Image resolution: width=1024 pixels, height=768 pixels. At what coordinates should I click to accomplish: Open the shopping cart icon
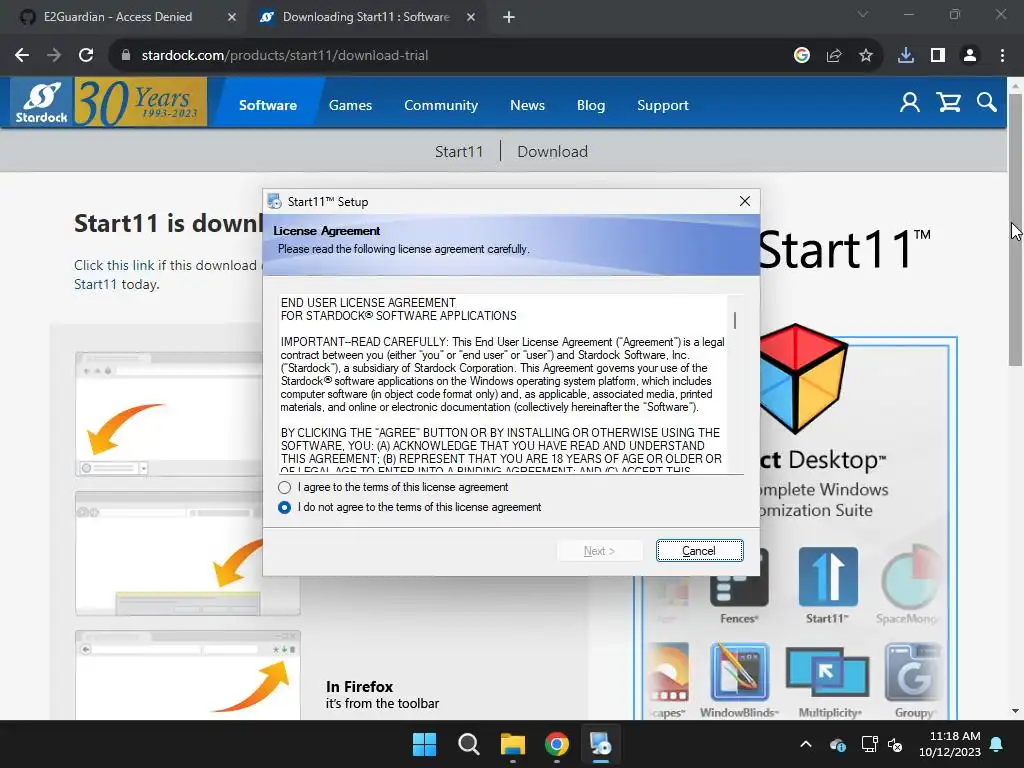pos(948,103)
